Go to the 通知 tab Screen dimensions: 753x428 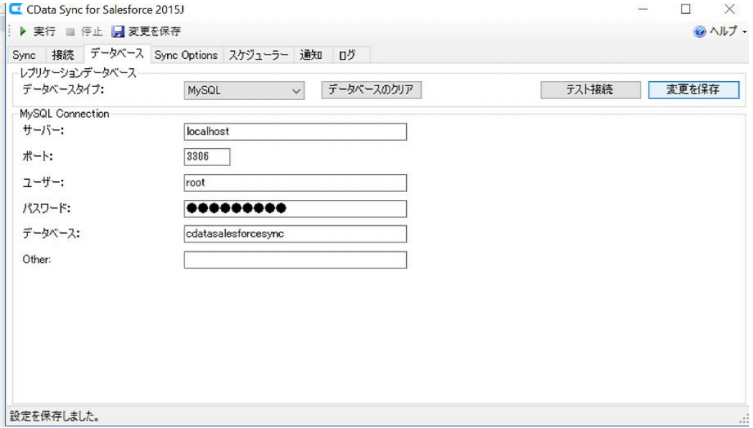tap(311, 55)
